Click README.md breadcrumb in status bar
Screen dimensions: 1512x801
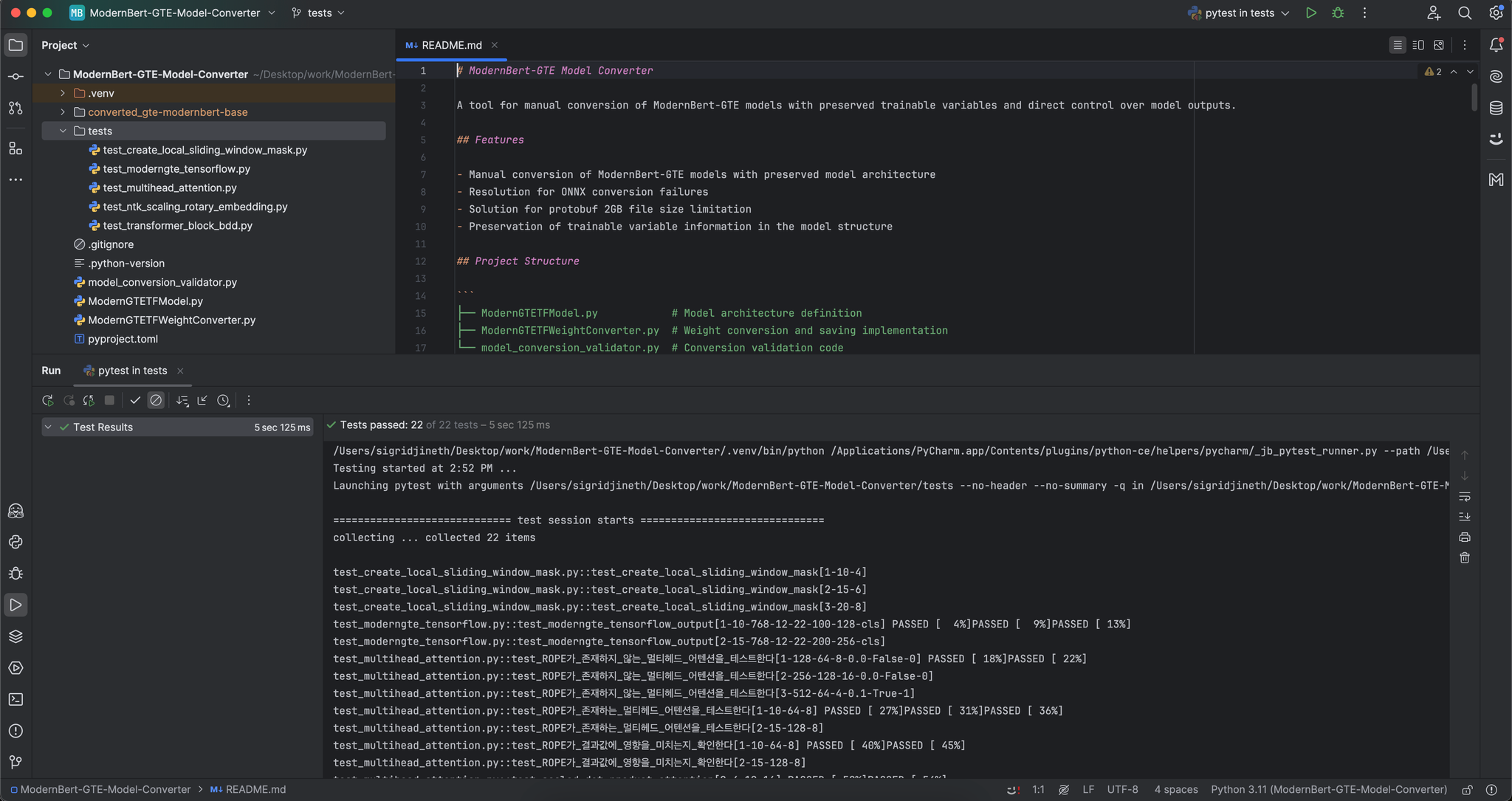tap(248, 790)
